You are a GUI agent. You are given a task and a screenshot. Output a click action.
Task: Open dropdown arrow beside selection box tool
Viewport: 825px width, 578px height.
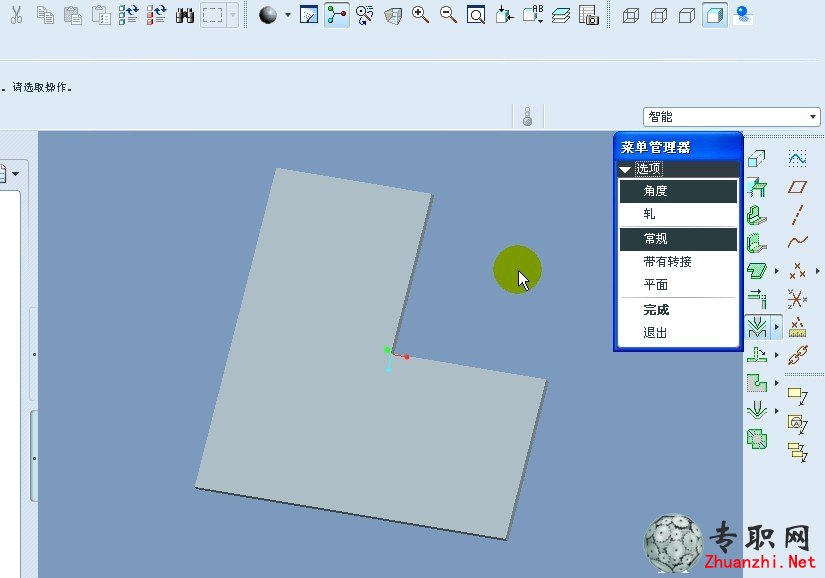coord(233,15)
